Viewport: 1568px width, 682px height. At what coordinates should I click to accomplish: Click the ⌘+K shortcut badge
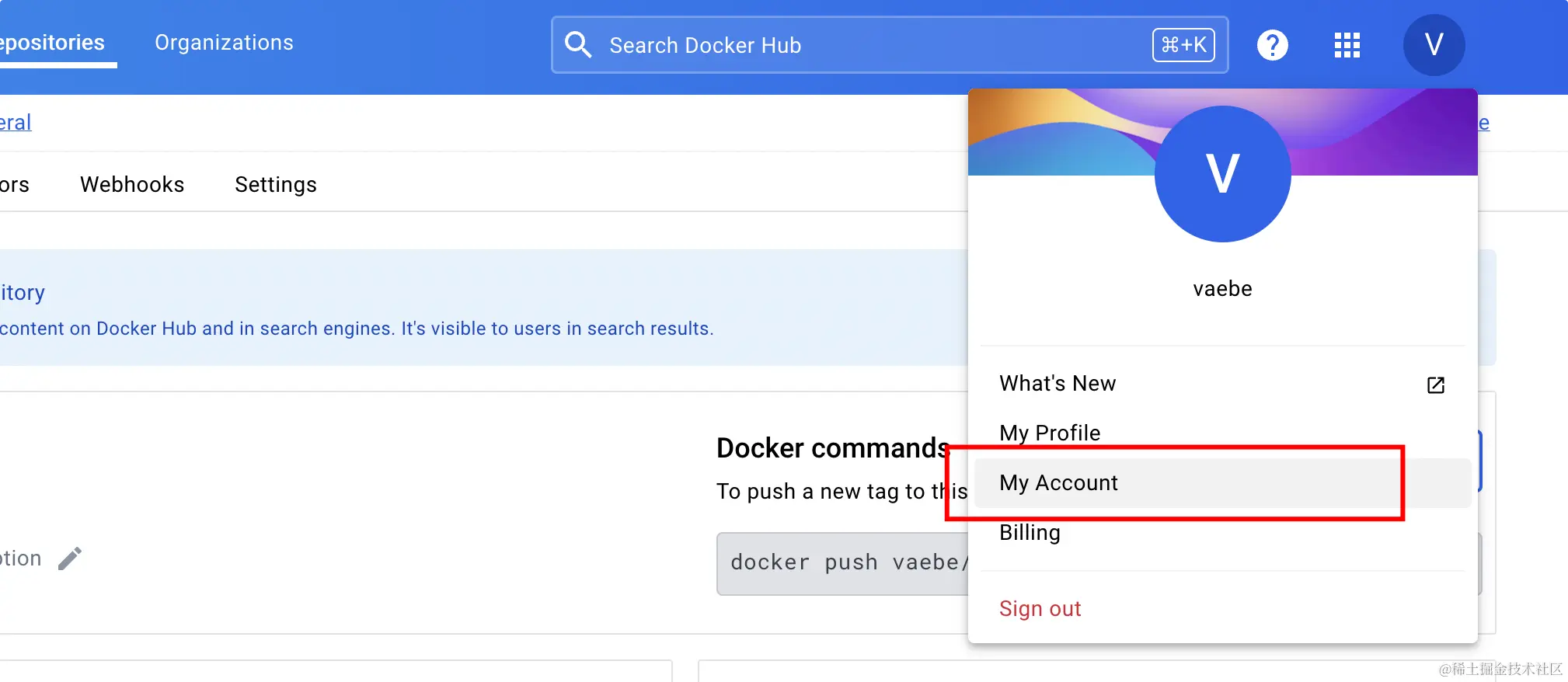(1183, 45)
